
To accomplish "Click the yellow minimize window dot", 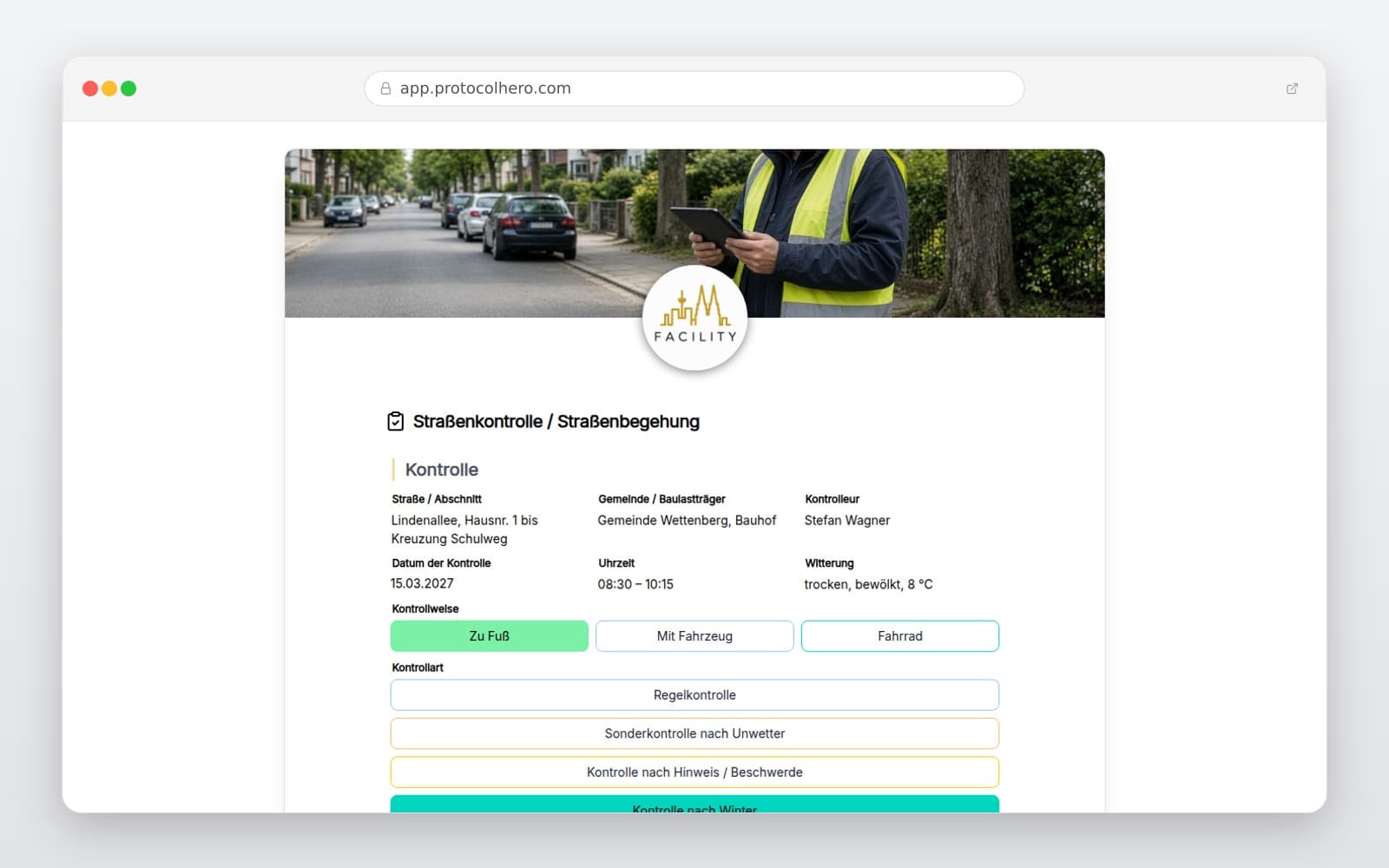I will click(109, 89).
